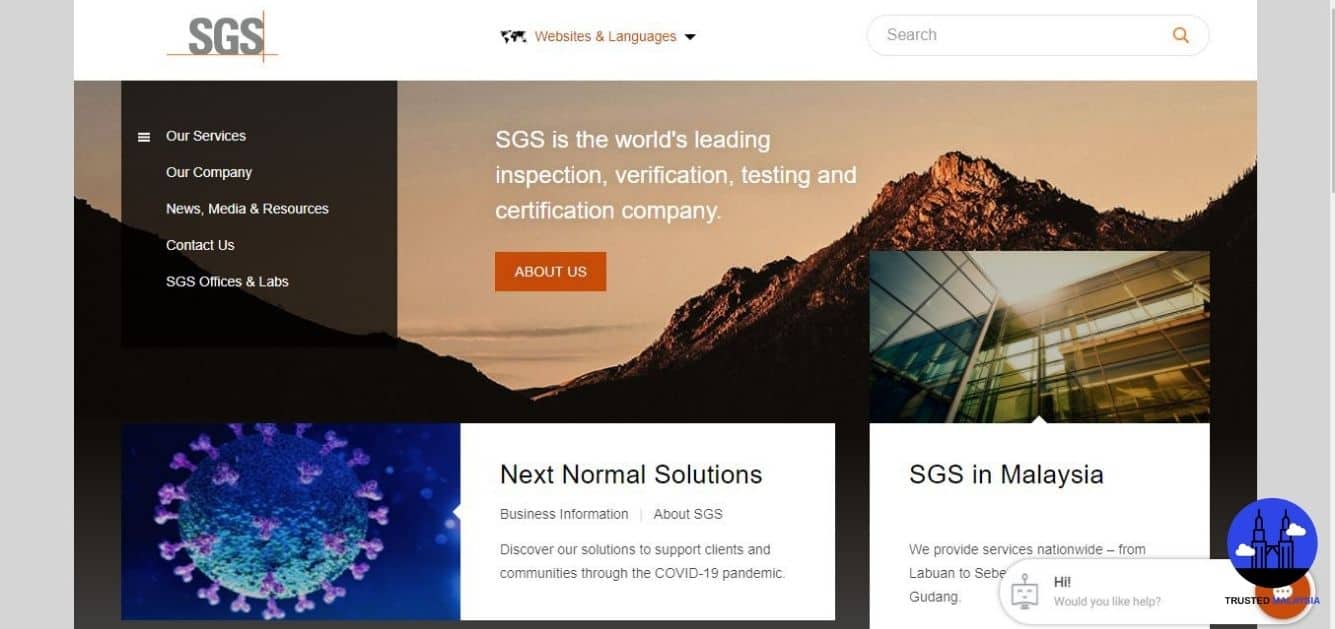
Task: Click the orange search magnifier icon
Action: [1181, 35]
